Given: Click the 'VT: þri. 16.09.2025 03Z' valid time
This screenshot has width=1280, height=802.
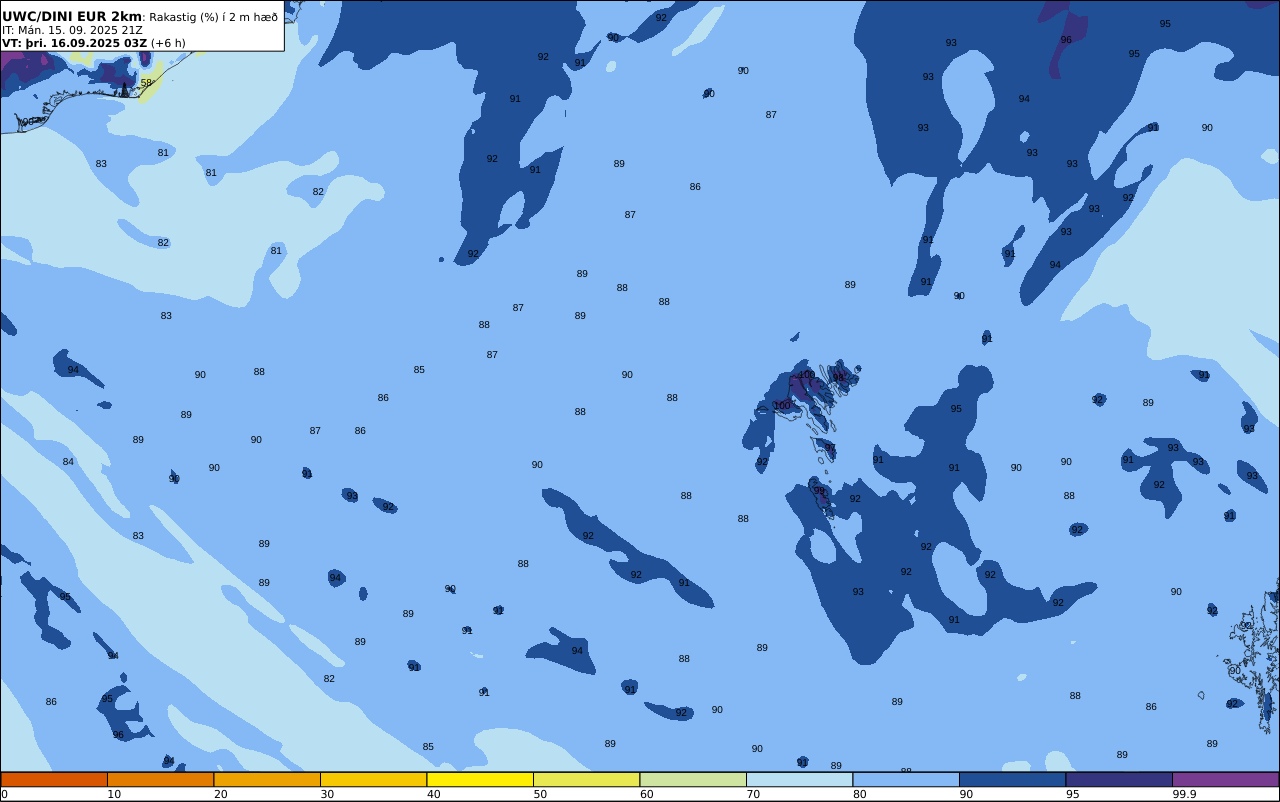Looking at the screenshot, I should point(75,43).
